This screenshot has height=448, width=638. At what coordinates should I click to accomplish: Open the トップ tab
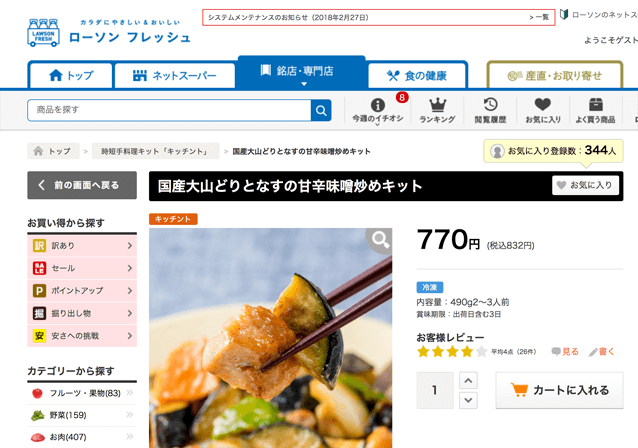[71, 76]
